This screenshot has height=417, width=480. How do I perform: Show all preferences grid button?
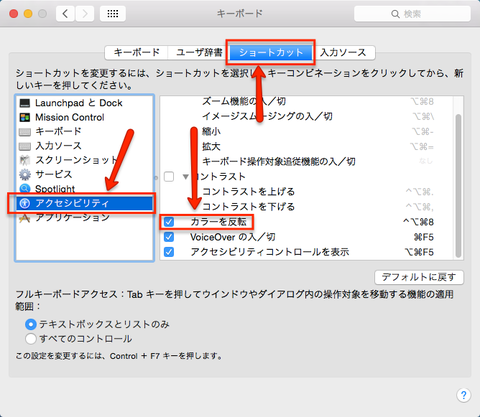113,14
